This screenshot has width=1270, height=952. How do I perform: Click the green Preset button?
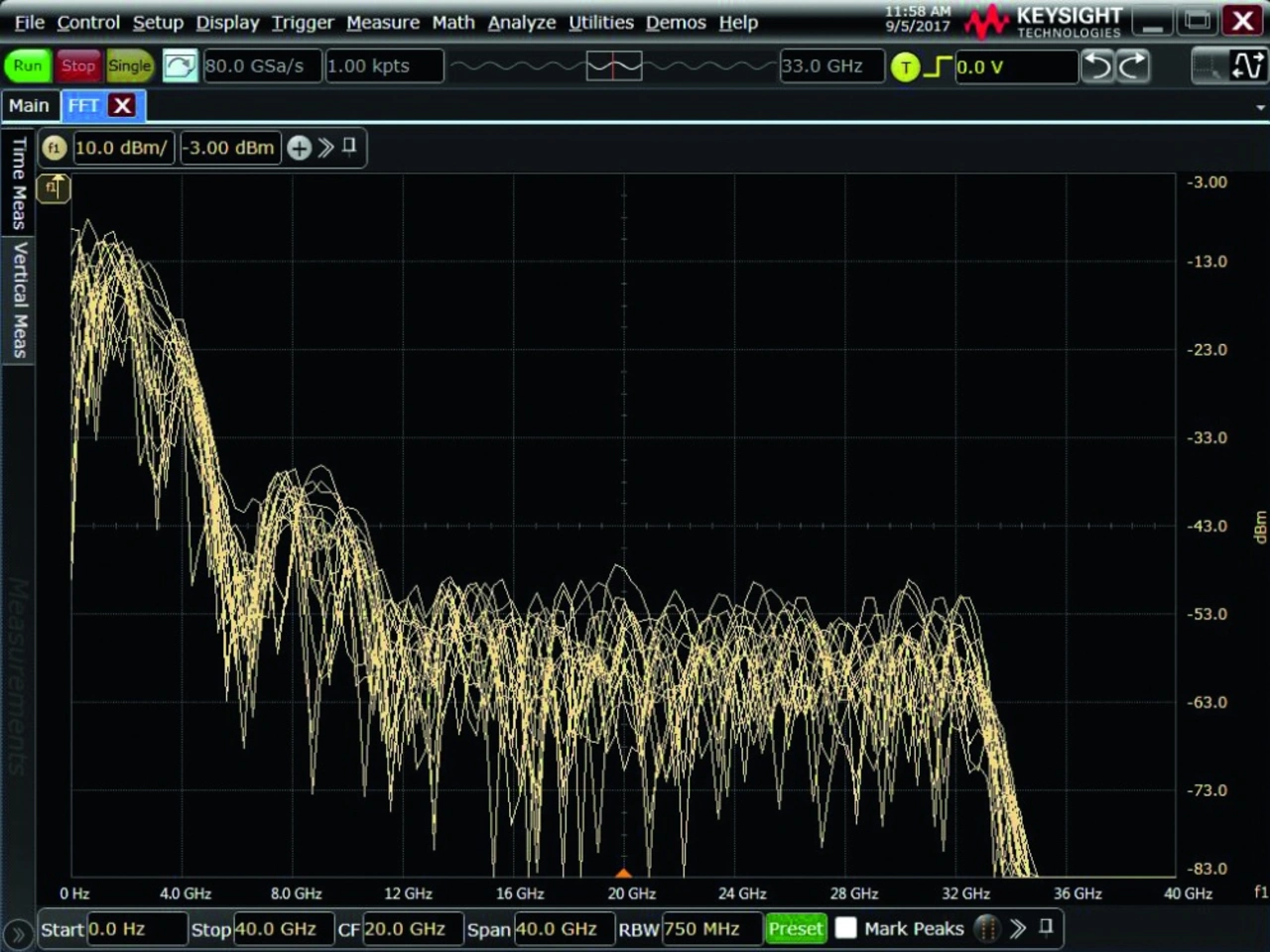coord(796,929)
